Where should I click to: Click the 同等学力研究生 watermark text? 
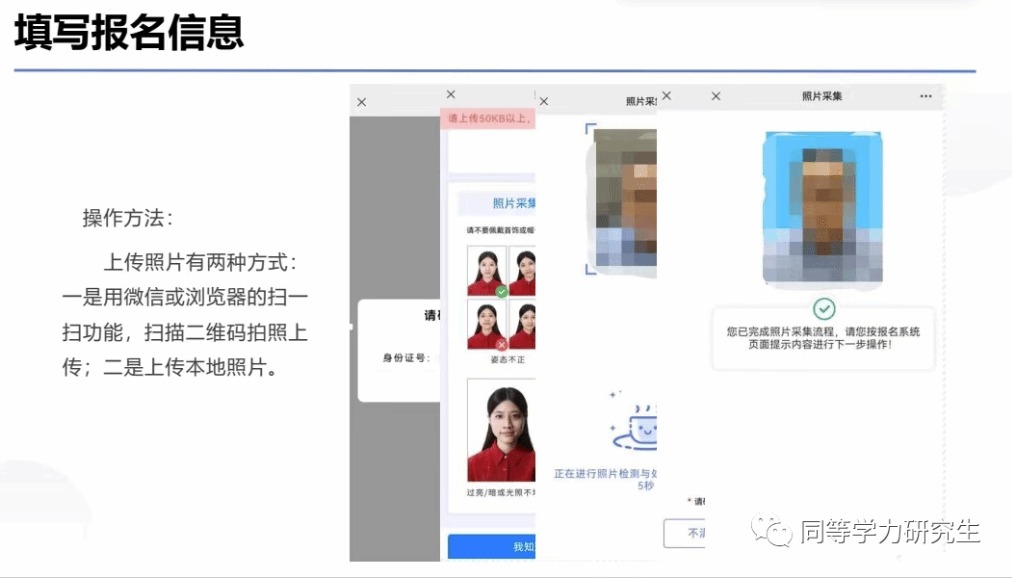pyautogui.click(x=888, y=532)
